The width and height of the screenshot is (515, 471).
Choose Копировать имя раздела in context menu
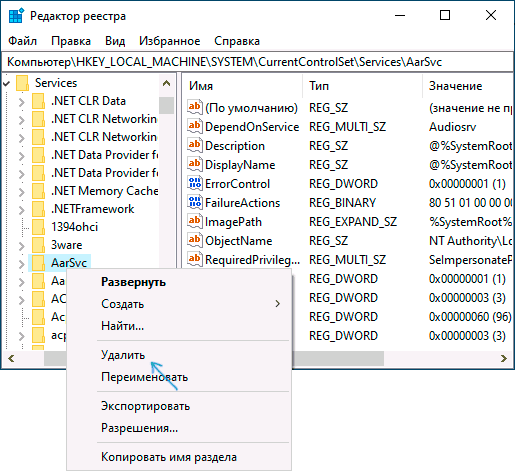pyautogui.click(x=169, y=457)
